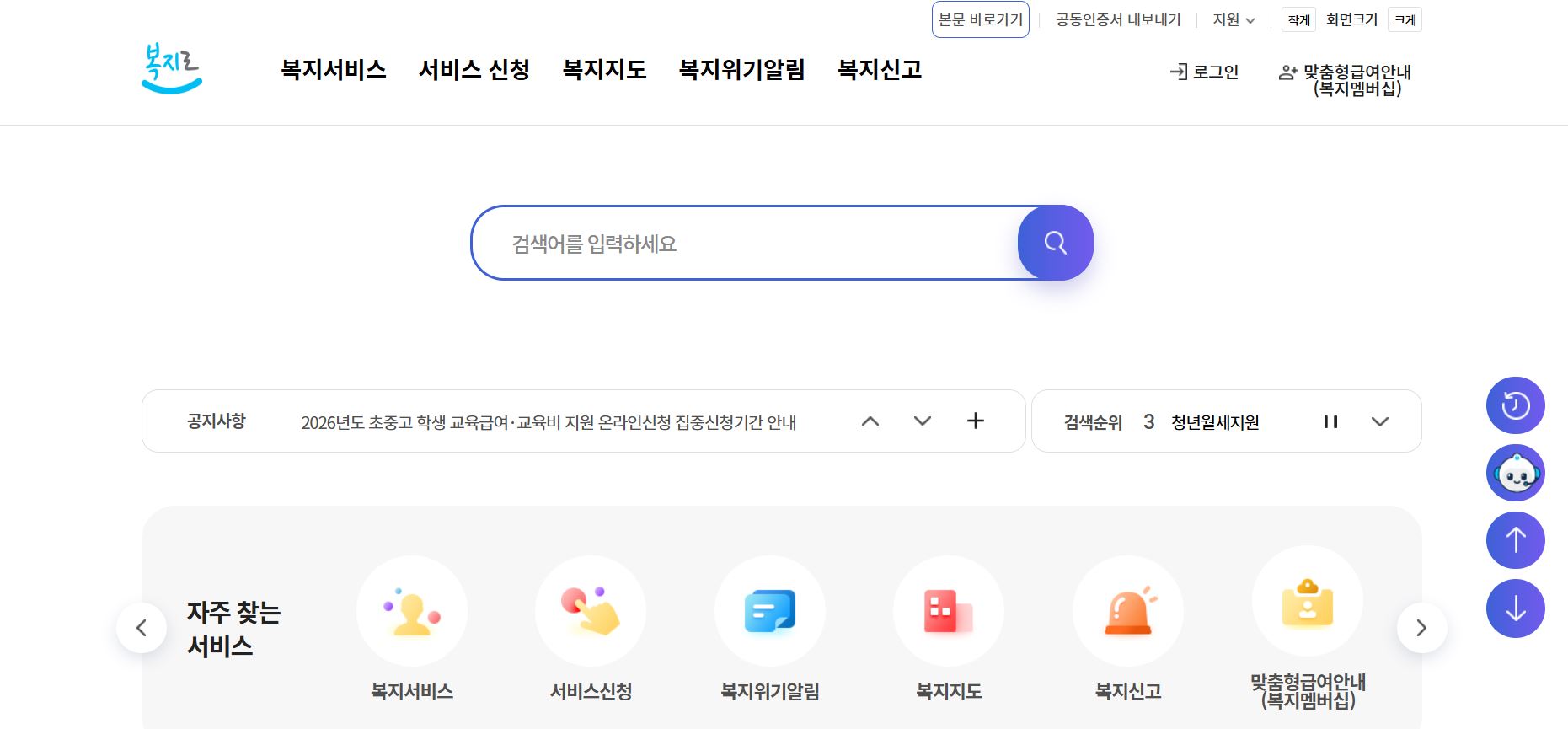Open the 복지신고 siren icon
Screen dimensions: 1568x729
click(x=1128, y=611)
